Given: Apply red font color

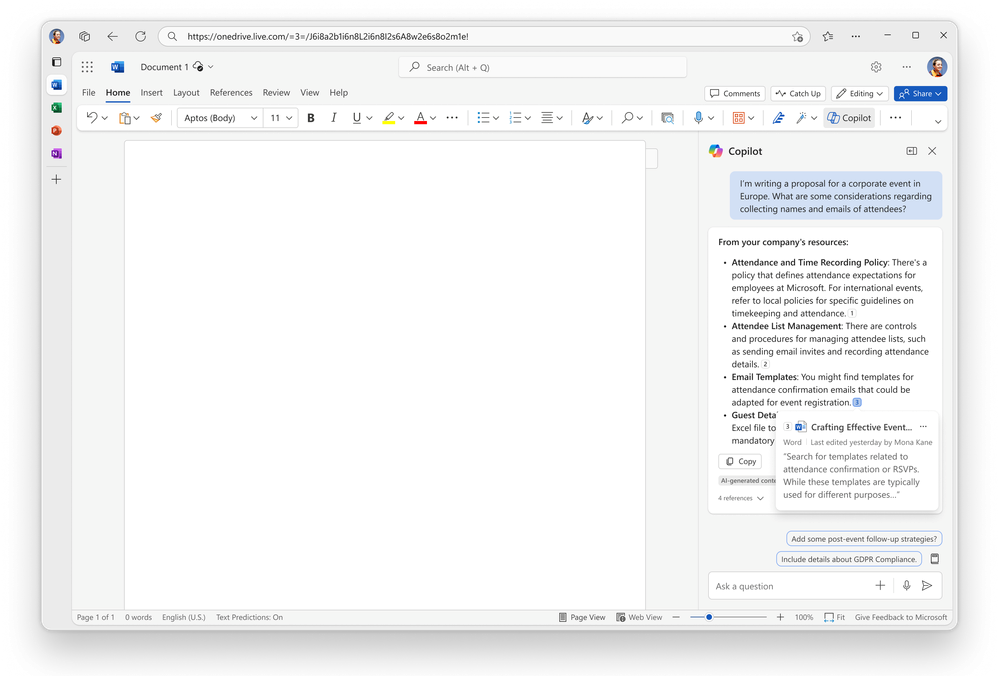Looking at the screenshot, I should coord(420,118).
